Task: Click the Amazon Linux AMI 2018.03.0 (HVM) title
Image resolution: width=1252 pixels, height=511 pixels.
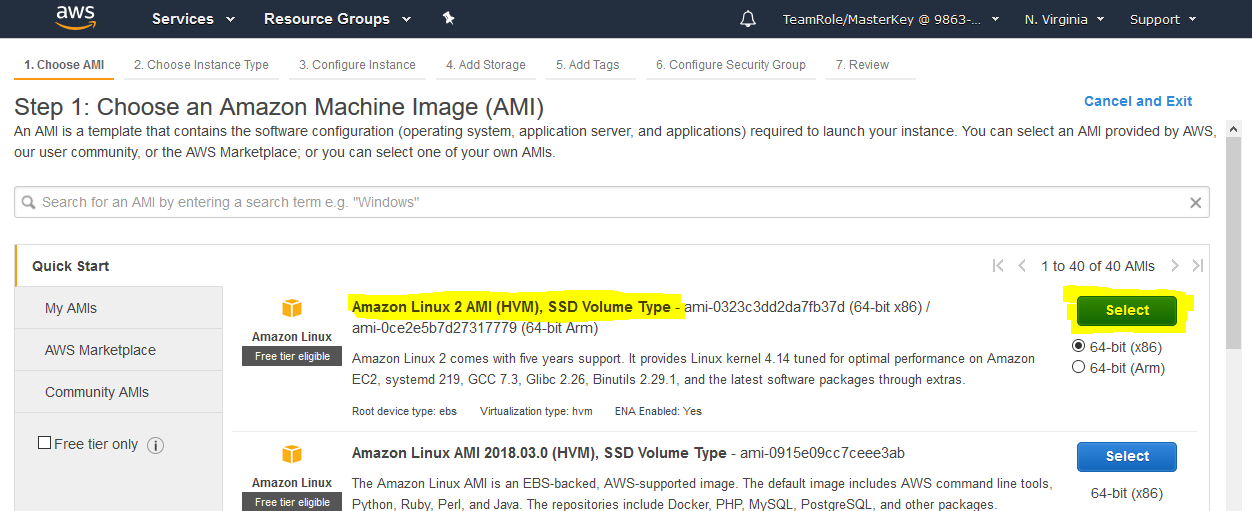Action: pyautogui.click(x=539, y=453)
